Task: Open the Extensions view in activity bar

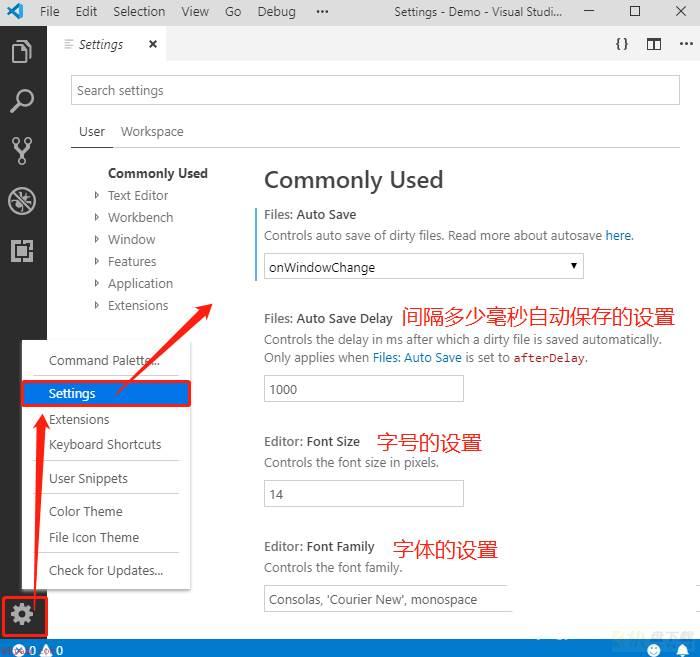Action: pyautogui.click(x=22, y=251)
